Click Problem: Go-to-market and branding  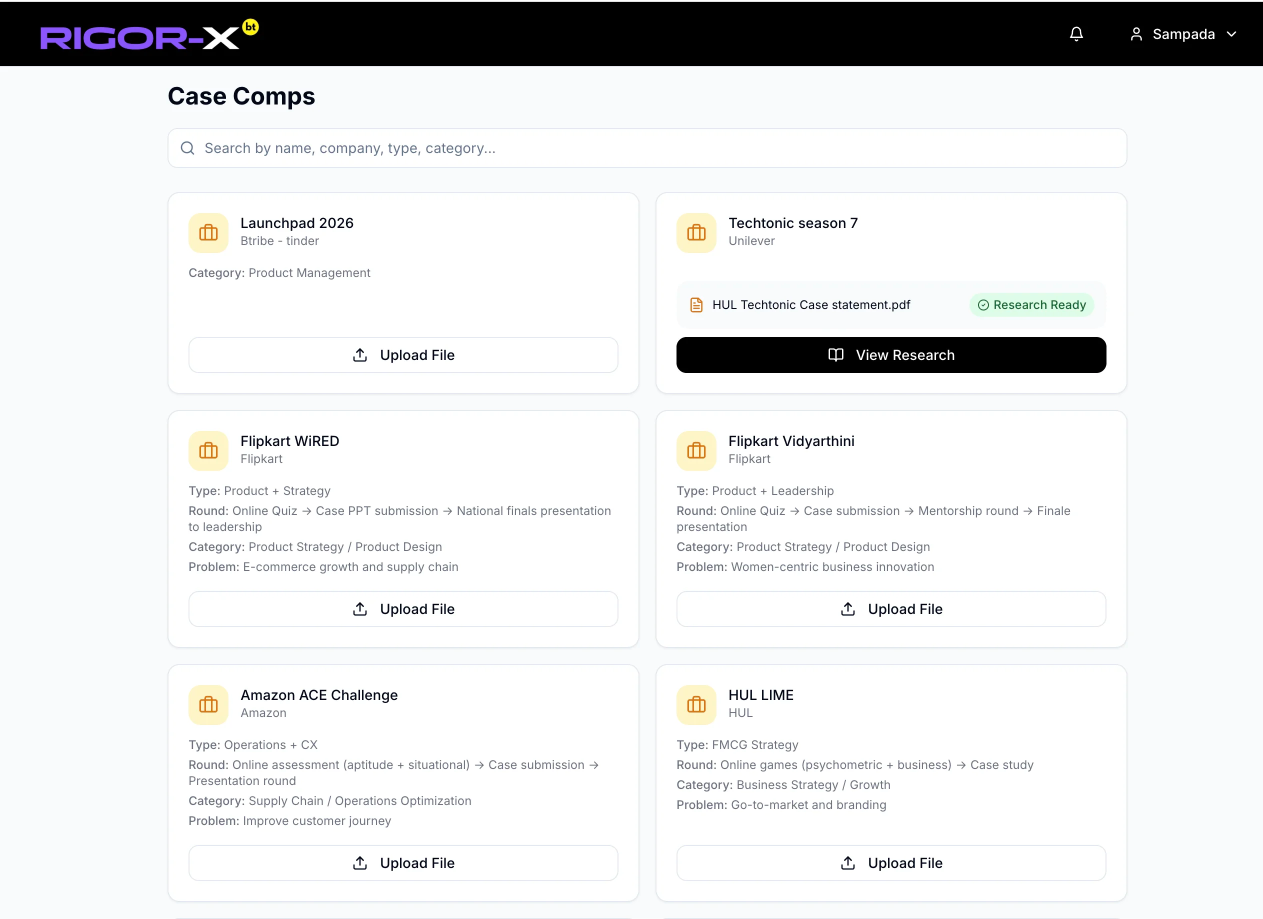click(x=782, y=805)
